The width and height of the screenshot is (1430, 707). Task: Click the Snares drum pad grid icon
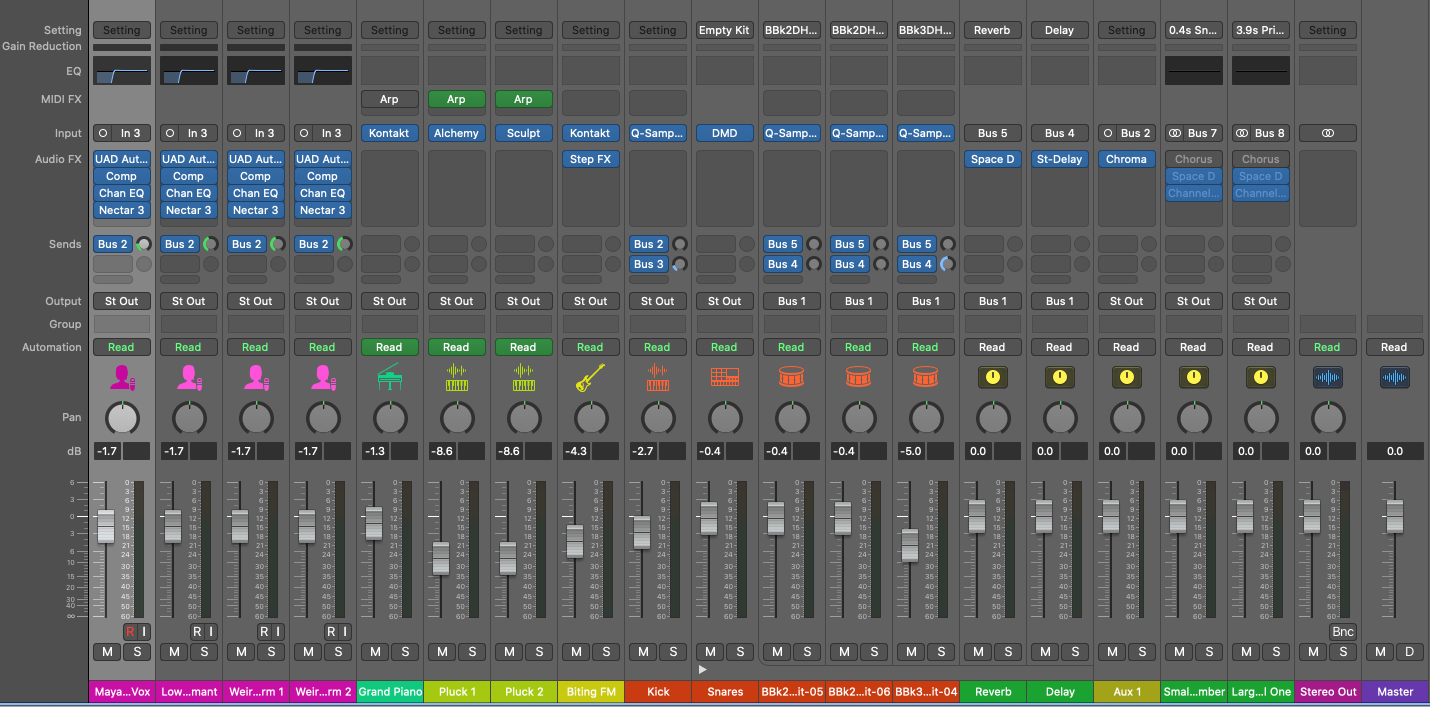[724, 377]
